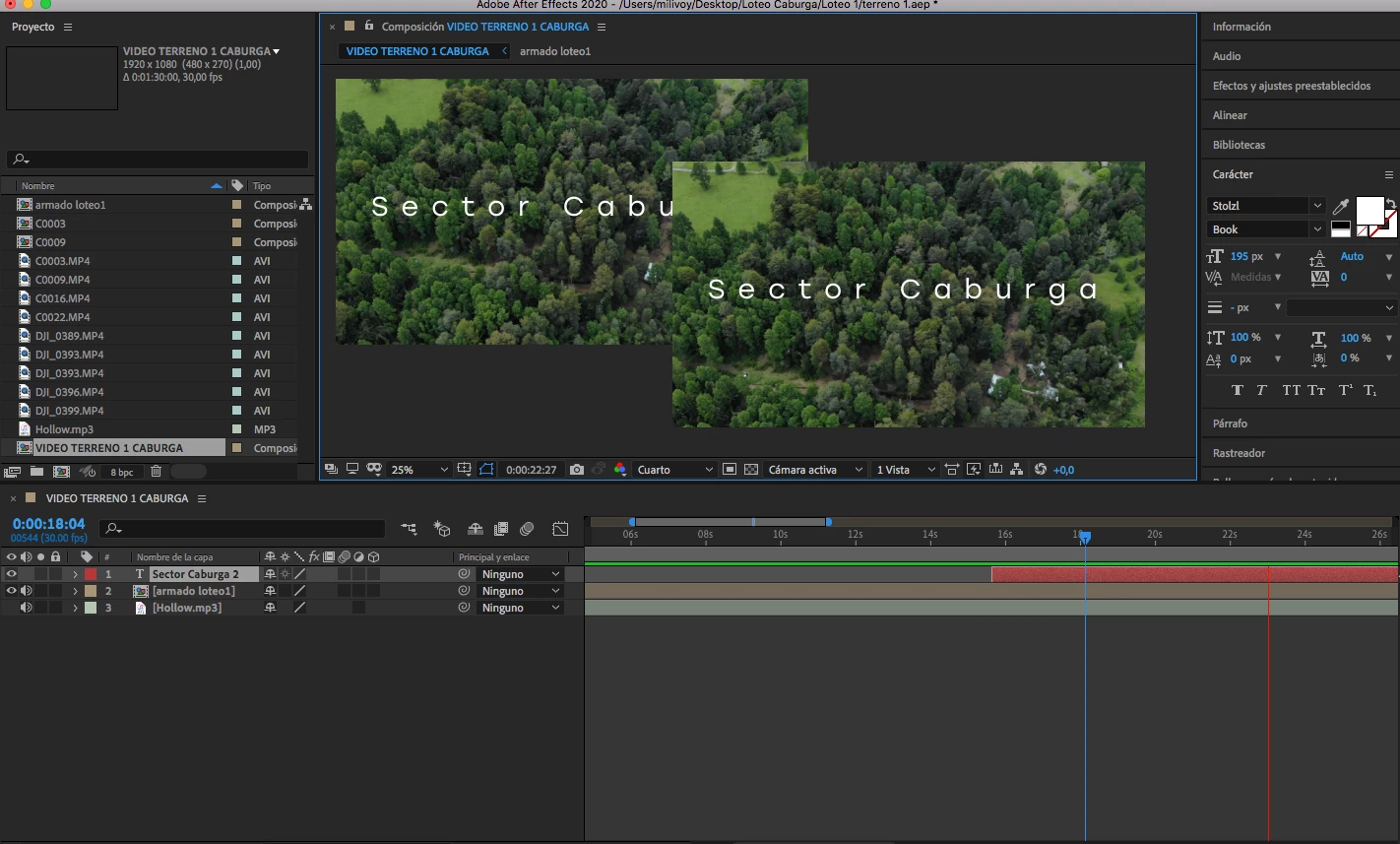Click the white fill color swatch
This screenshot has height=844, width=1400.
(x=1368, y=210)
